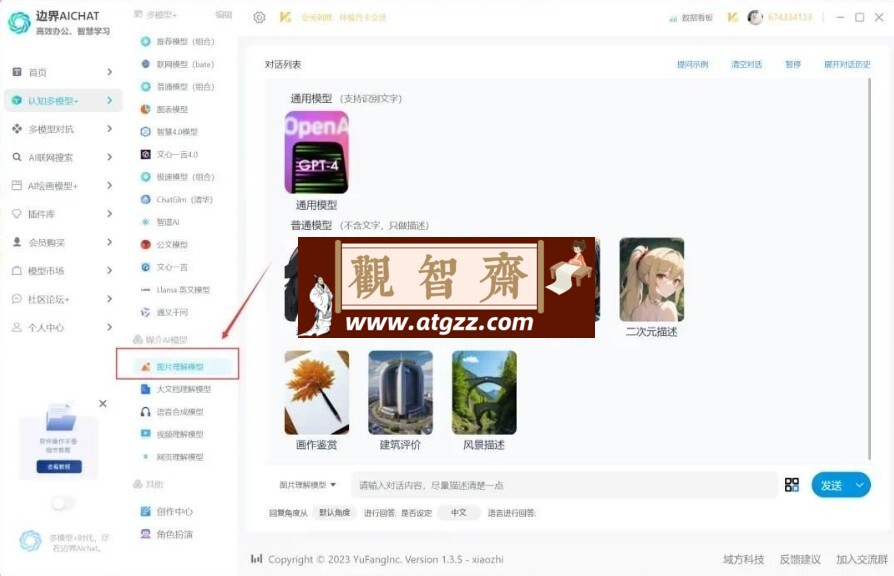This screenshot has height=576, width=894.
Task: Choose the 通义千问 icon
Action: (145, 313)
